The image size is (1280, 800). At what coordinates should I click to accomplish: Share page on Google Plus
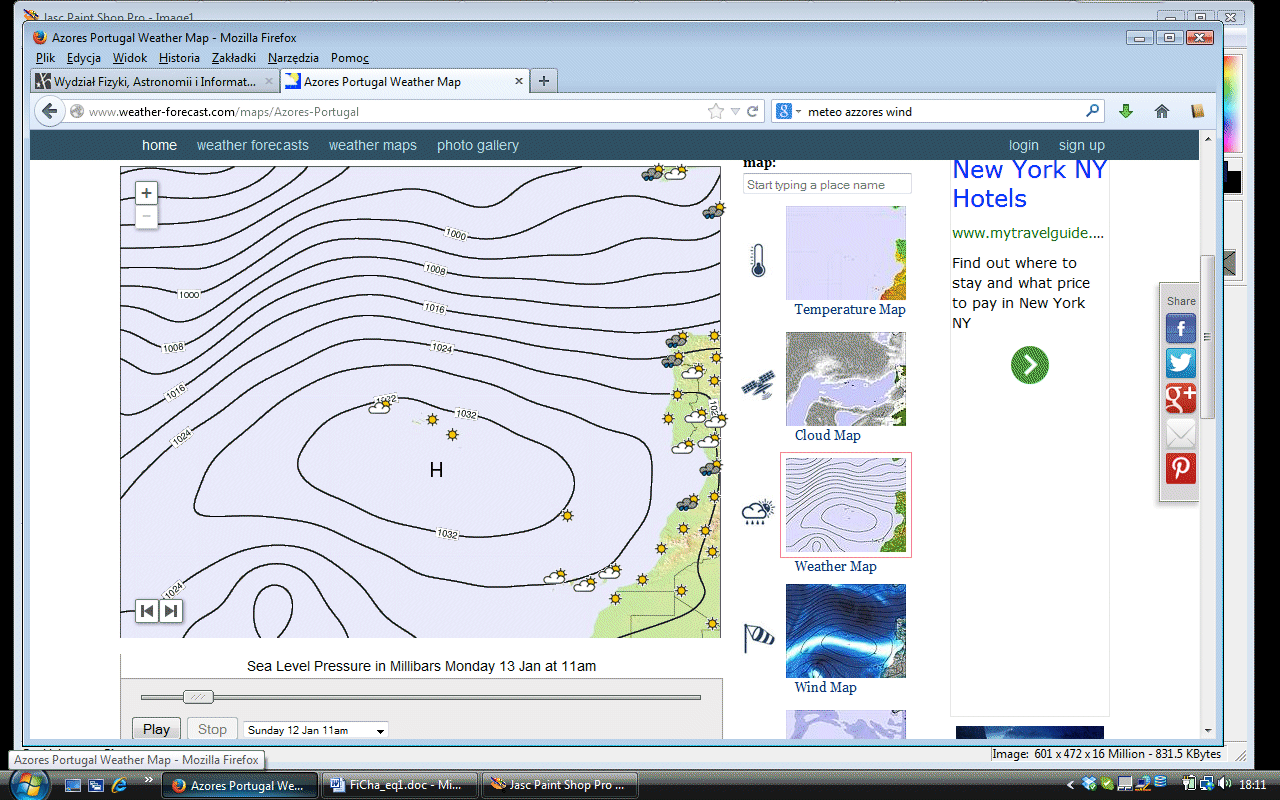coord(1181,398)
